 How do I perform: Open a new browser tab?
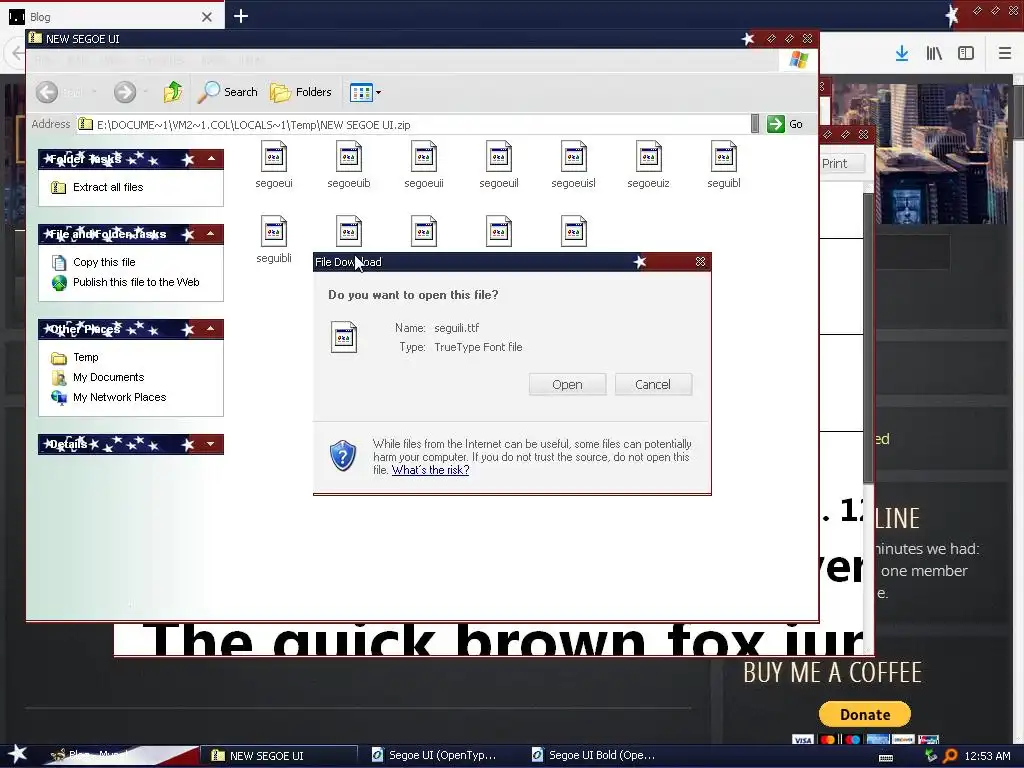click(241, 16)
